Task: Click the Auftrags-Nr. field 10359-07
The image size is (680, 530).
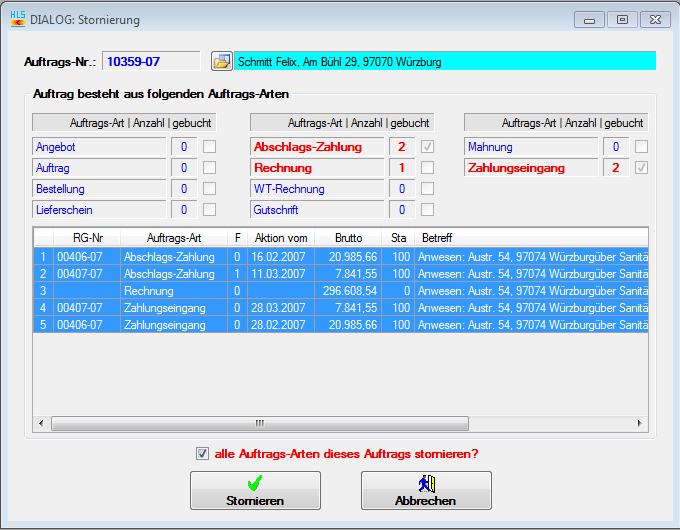Action: click(150, 61)
